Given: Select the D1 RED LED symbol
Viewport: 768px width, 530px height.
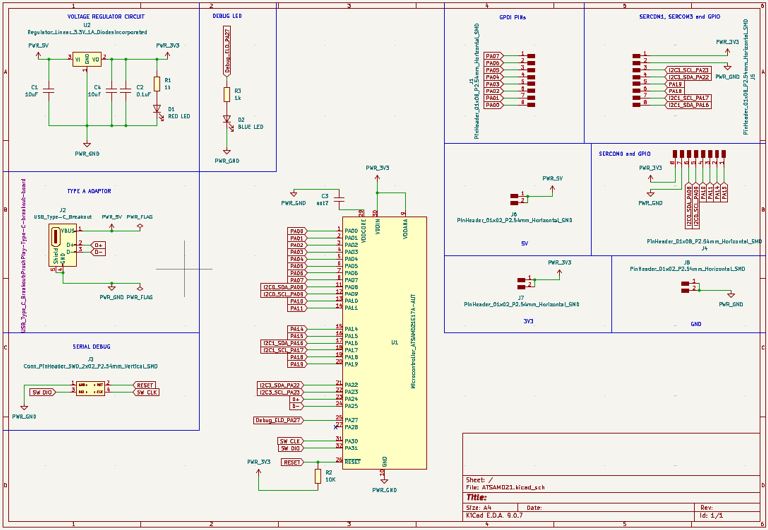Looking at the screenshot, I should [157, 109].
